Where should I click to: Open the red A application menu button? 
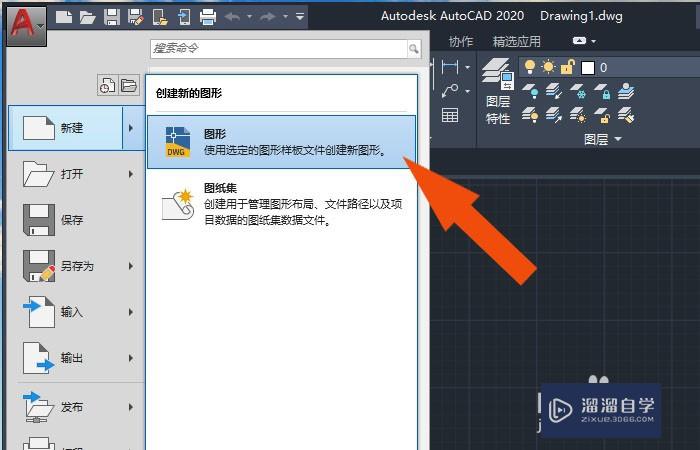[x=27, y=27]
